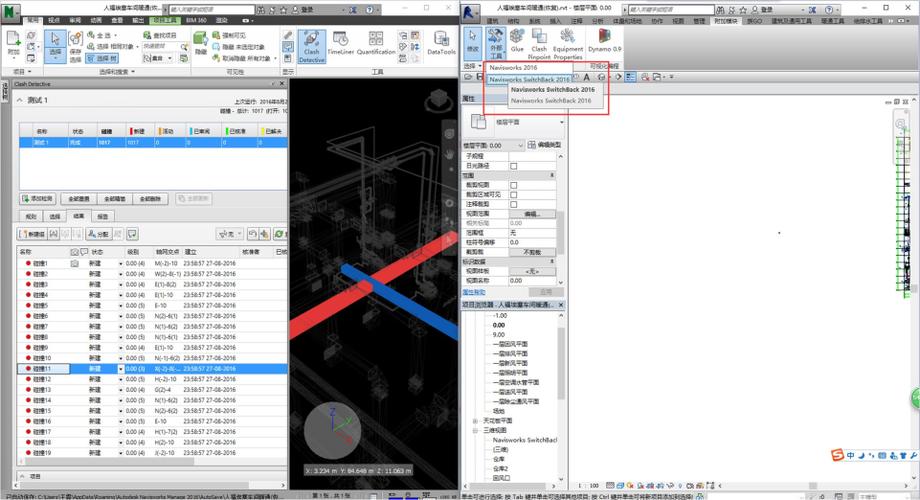The height and width of the screenshot is (500, 920).
Task: Select the Navisworks SwitchBack view in project browser
Action: pos(525,440)
